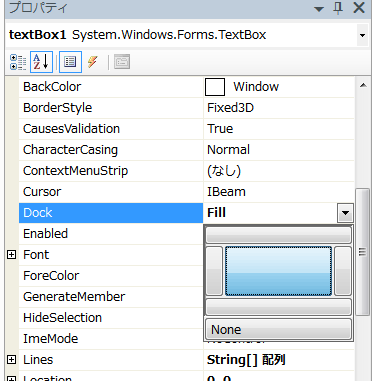Select Alphabetical sort icon

(41, 62)
